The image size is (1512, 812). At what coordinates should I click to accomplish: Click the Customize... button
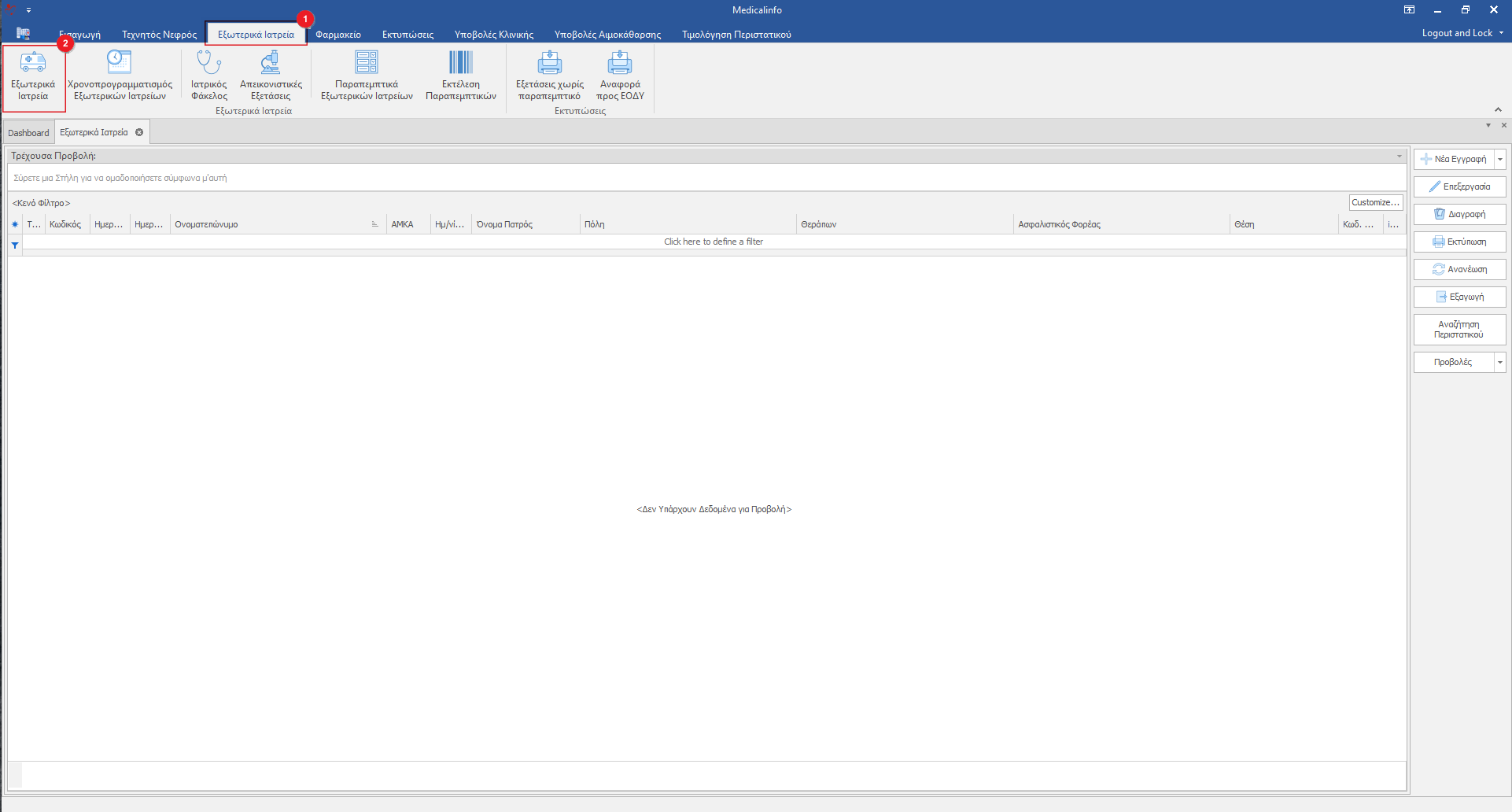[x=1375, y=203]
